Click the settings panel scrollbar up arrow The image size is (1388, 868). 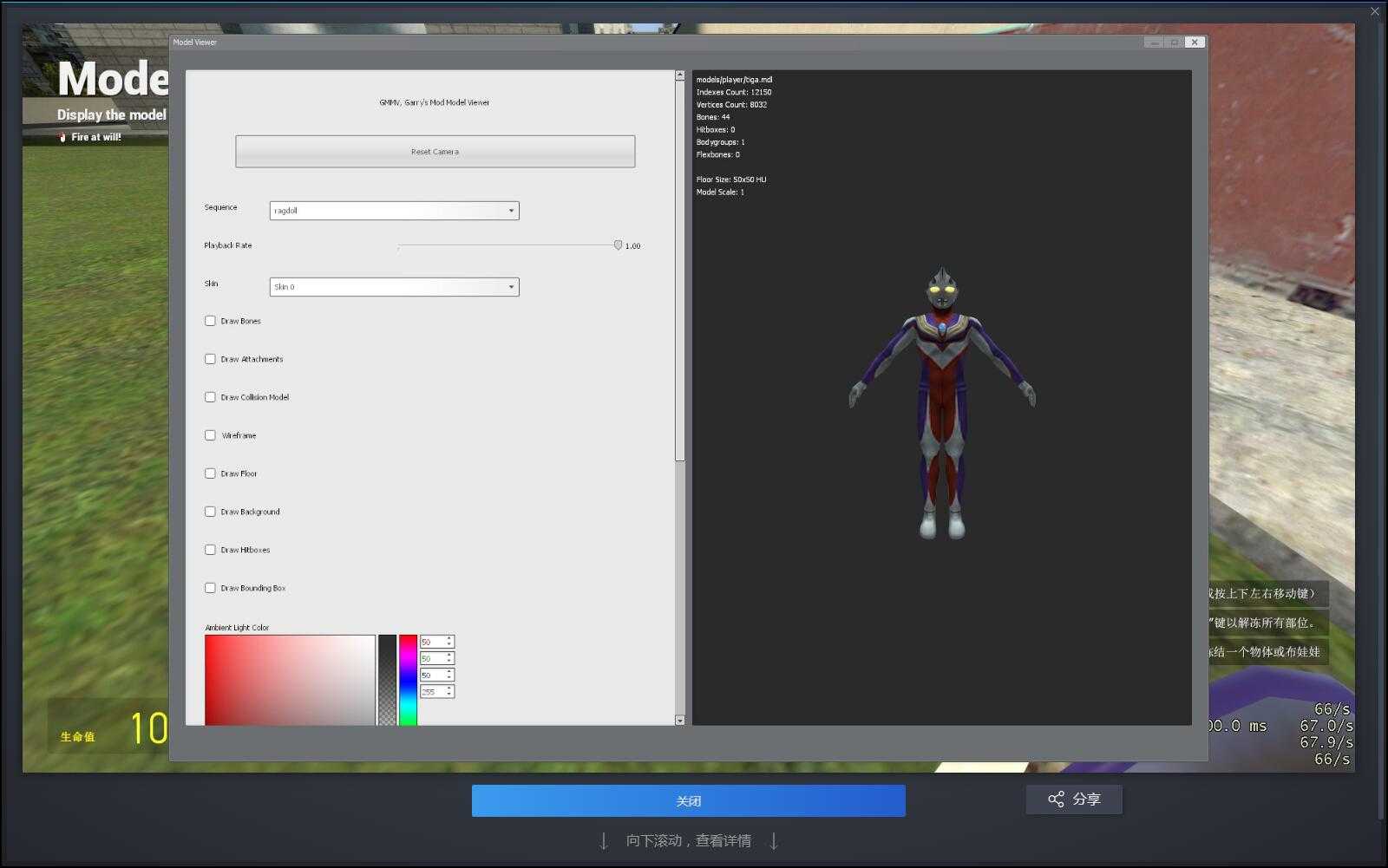point(679,75)
